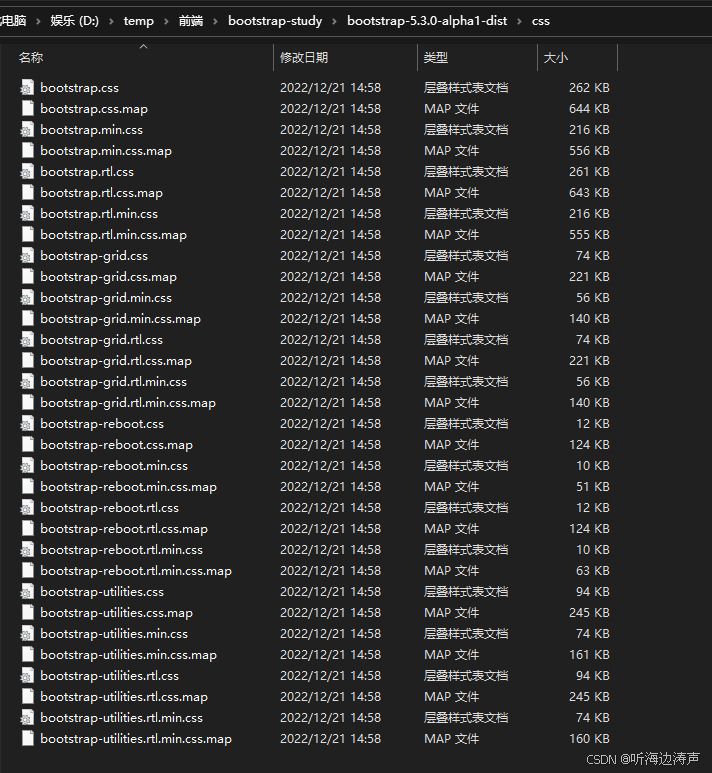Click the bootstrap.min.css file icon
Viewport: 712px width, 773px height.
tap(28, 130)
